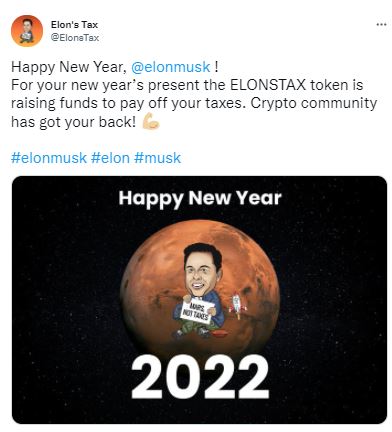Open the @elonmusk mention link
This screenshot has height=432, width=392.
click(171, 67)
